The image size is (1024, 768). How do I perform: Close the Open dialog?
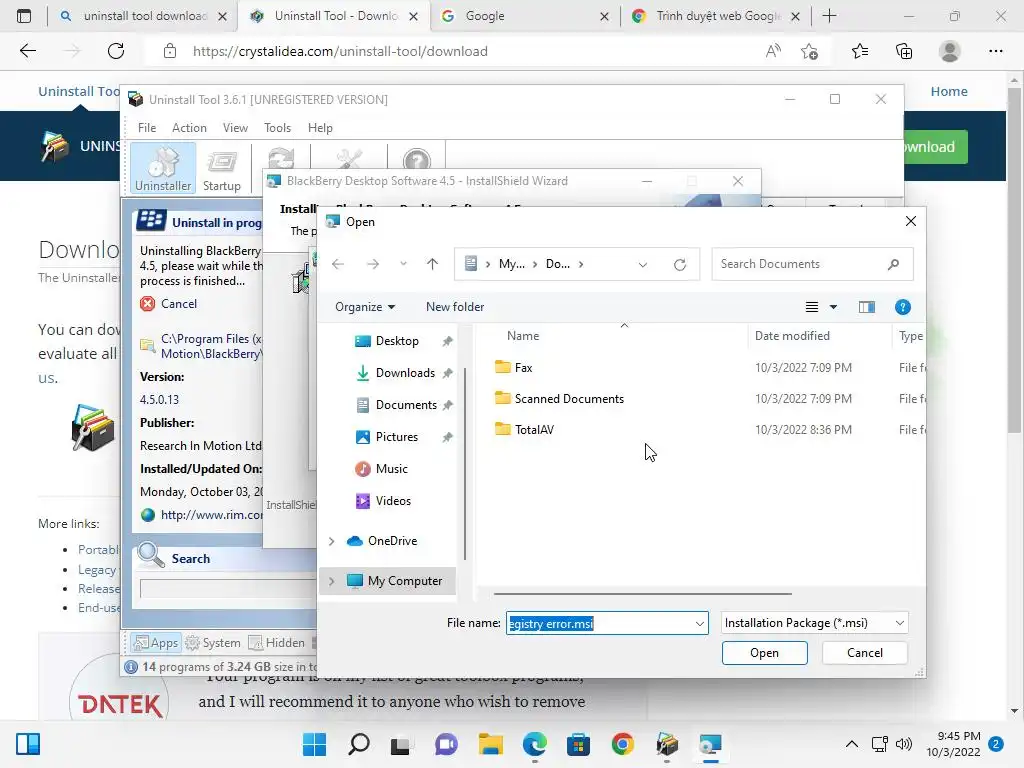pos(910,221)
